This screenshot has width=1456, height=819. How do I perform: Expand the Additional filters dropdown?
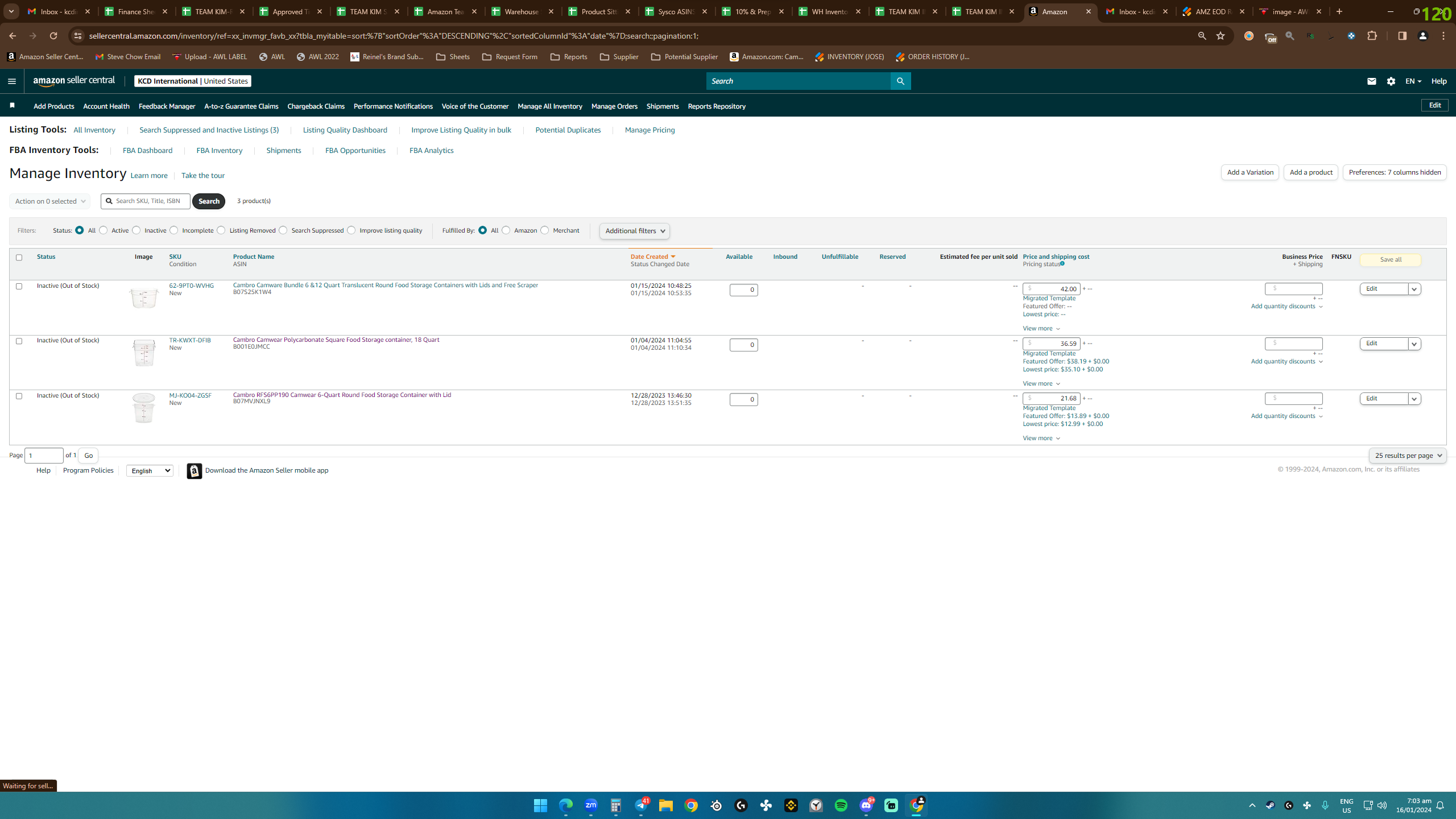pyautogui.click(x=634, y=231)
